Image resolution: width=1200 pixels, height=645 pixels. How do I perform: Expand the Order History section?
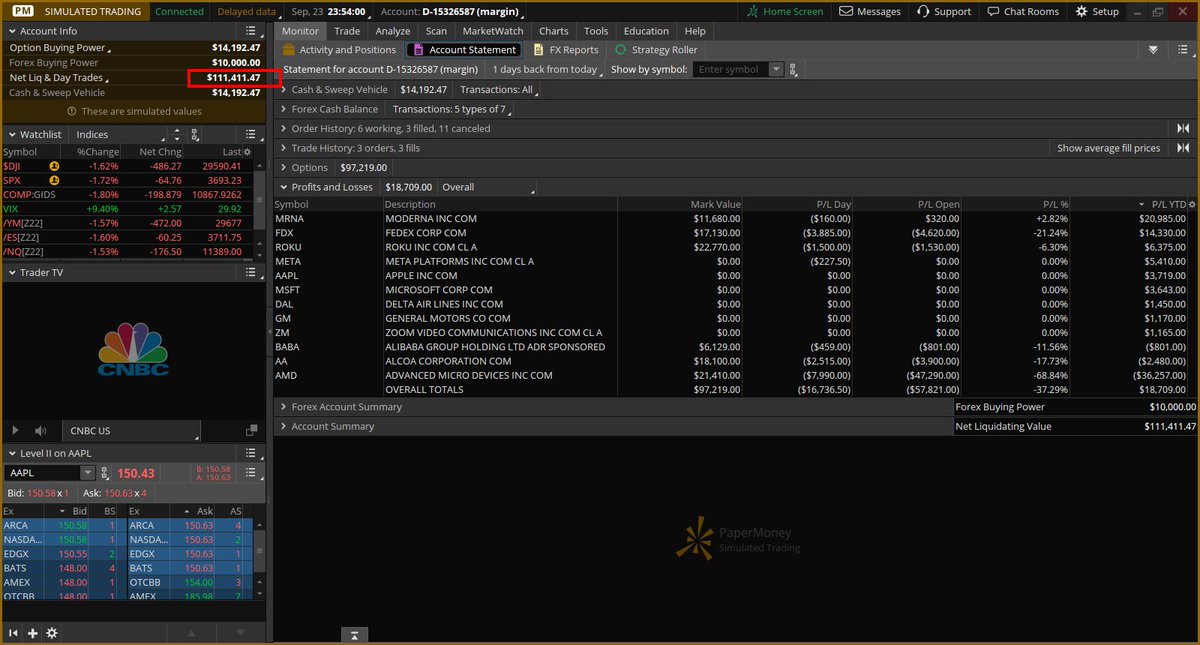pyautogui.click(x=283, y=128)
